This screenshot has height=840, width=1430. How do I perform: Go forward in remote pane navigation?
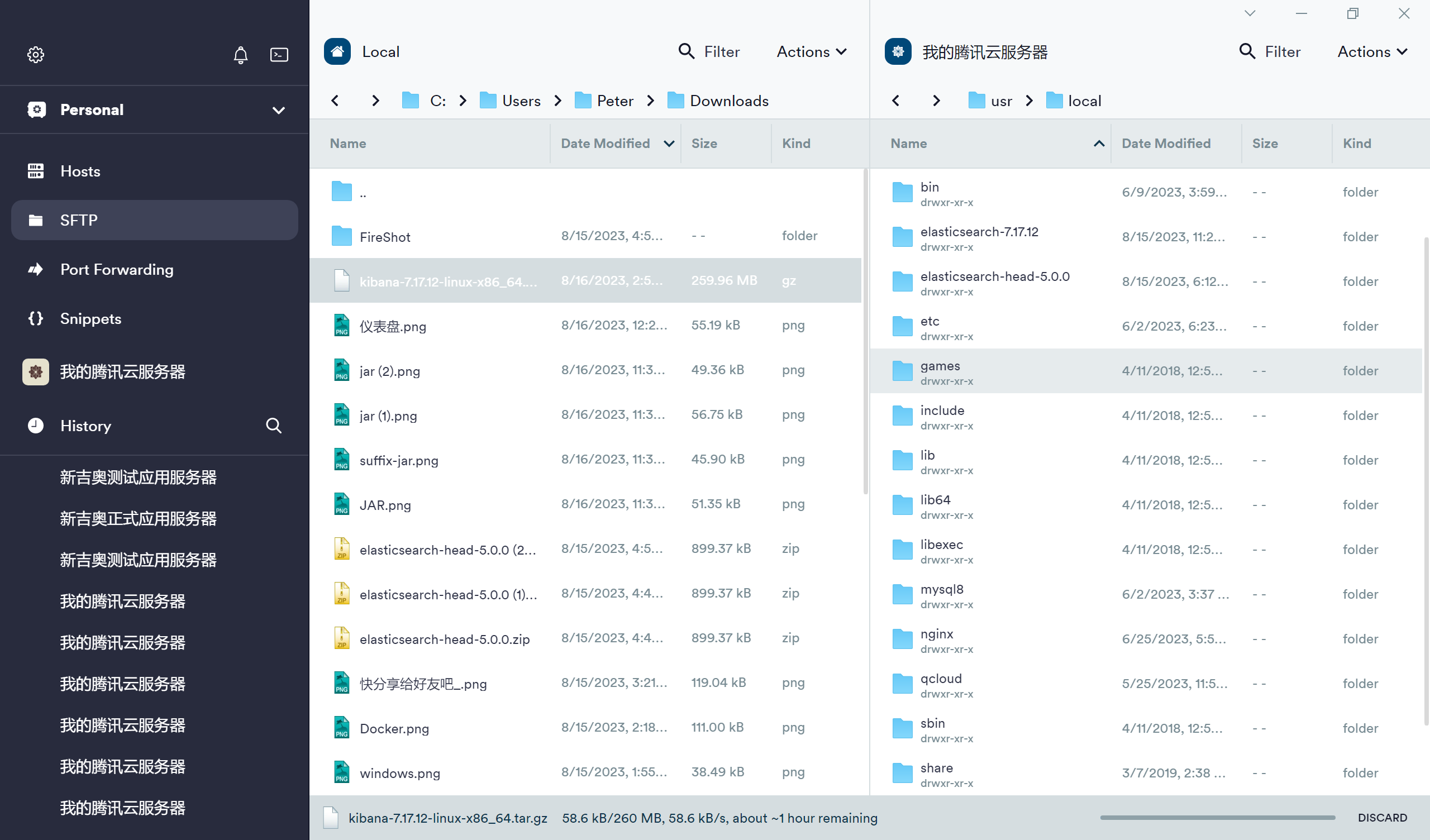[936, 101]
